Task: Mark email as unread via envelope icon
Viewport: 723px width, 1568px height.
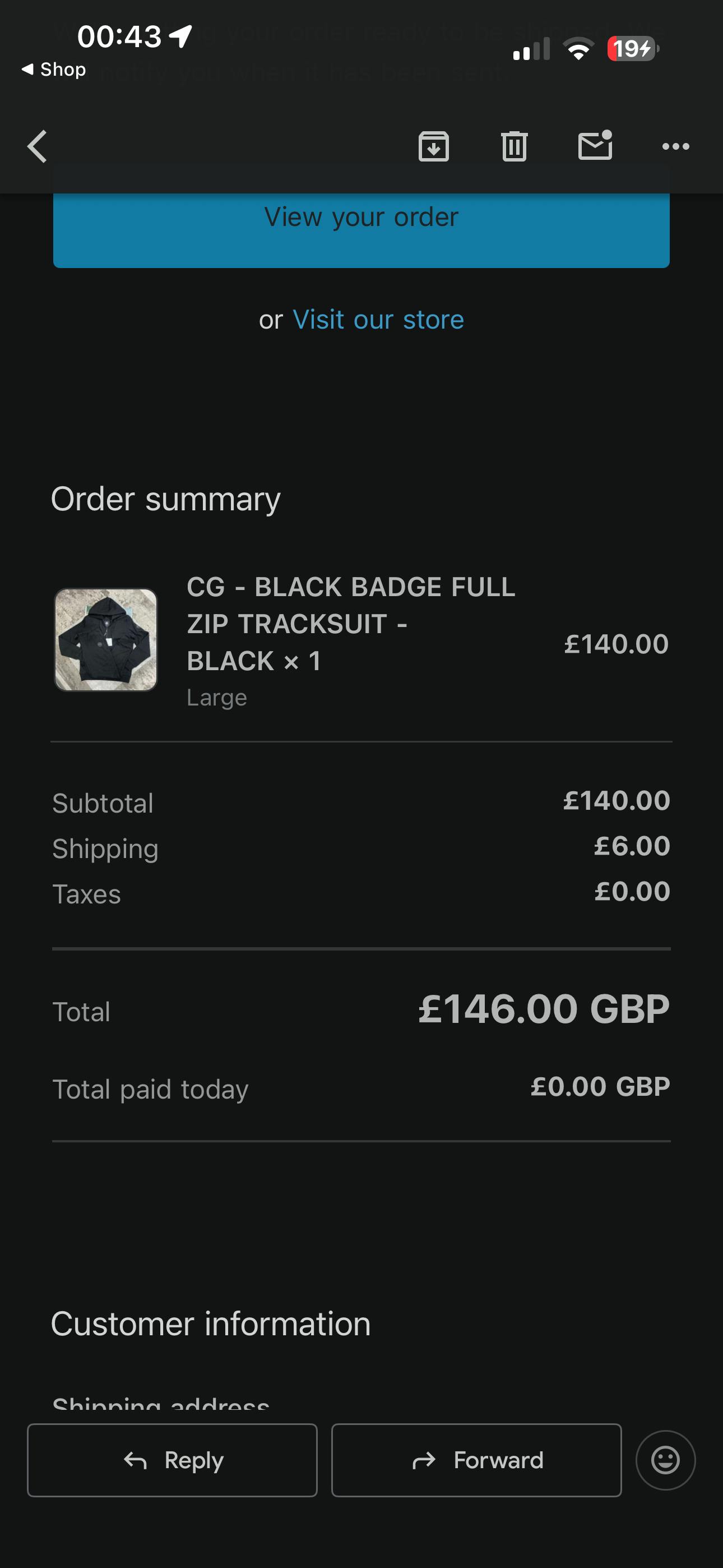Action: click(x=595, y=146)
